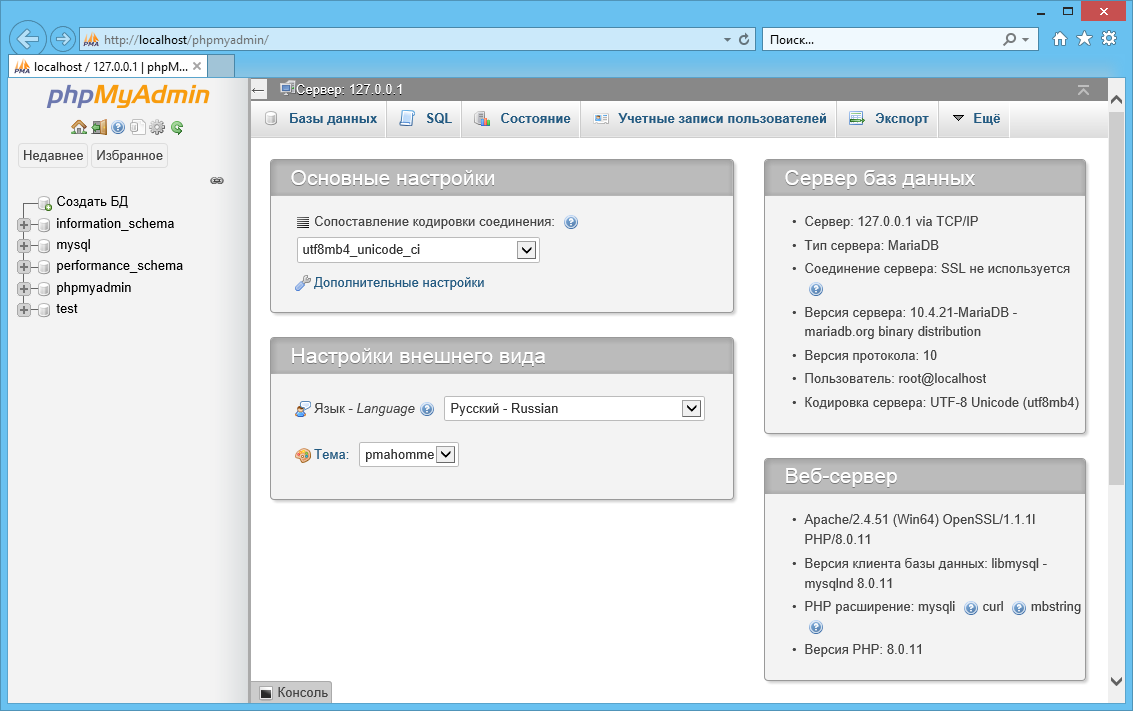
Task: Open the information_schema database name
Action: point(115,224)
